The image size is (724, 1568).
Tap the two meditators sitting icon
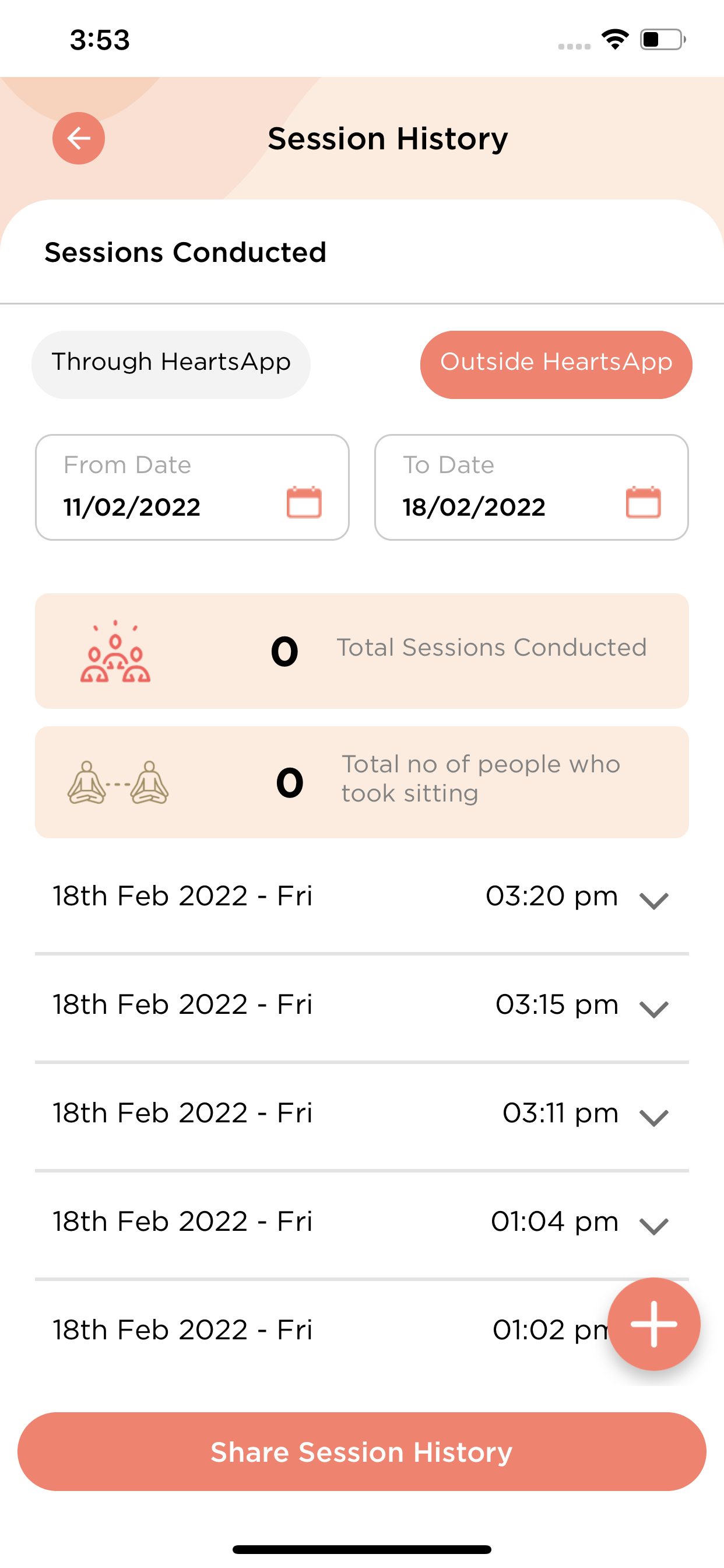[117, 783]
